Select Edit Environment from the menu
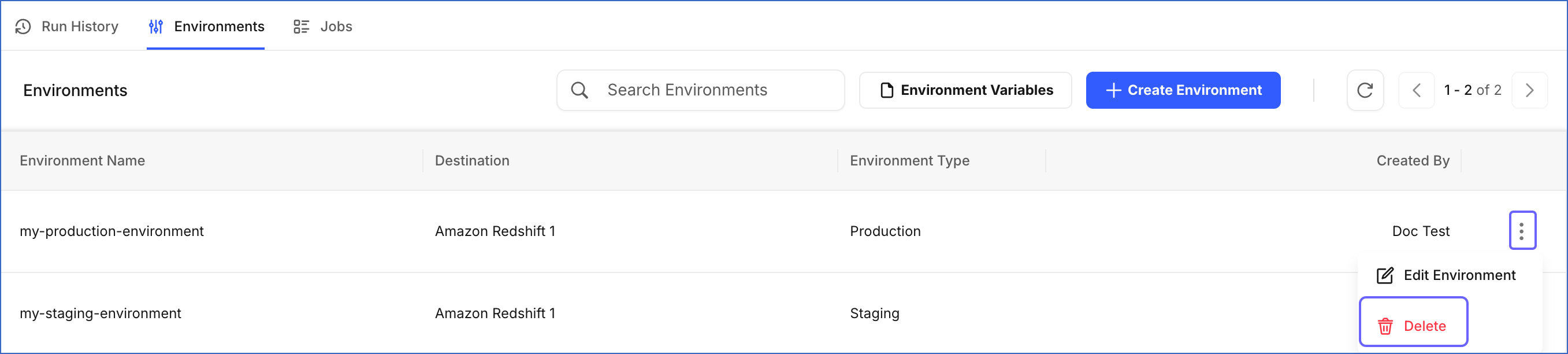 point(1446,275)
